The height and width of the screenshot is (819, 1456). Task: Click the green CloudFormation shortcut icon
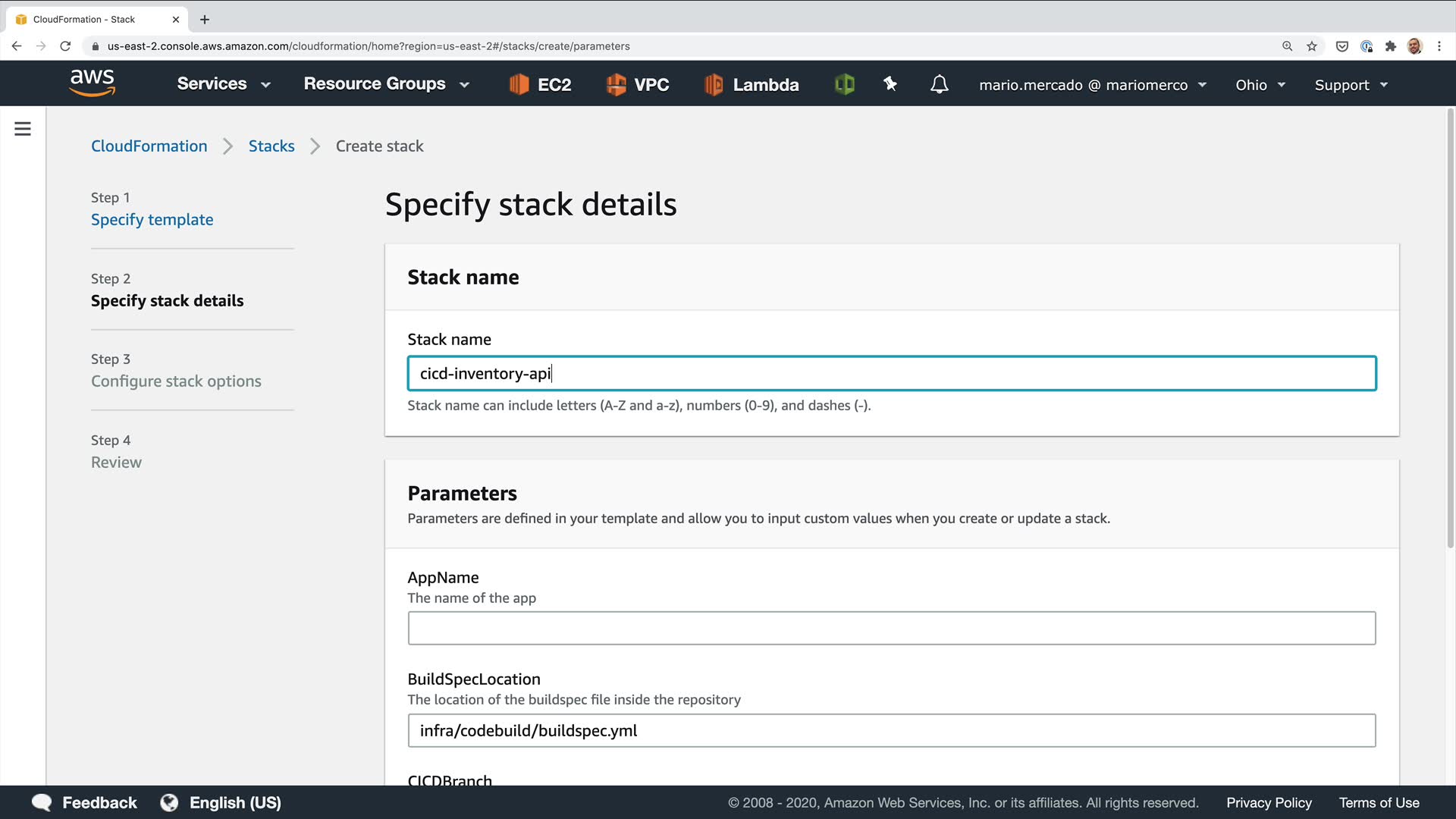[x=844, y=84]
